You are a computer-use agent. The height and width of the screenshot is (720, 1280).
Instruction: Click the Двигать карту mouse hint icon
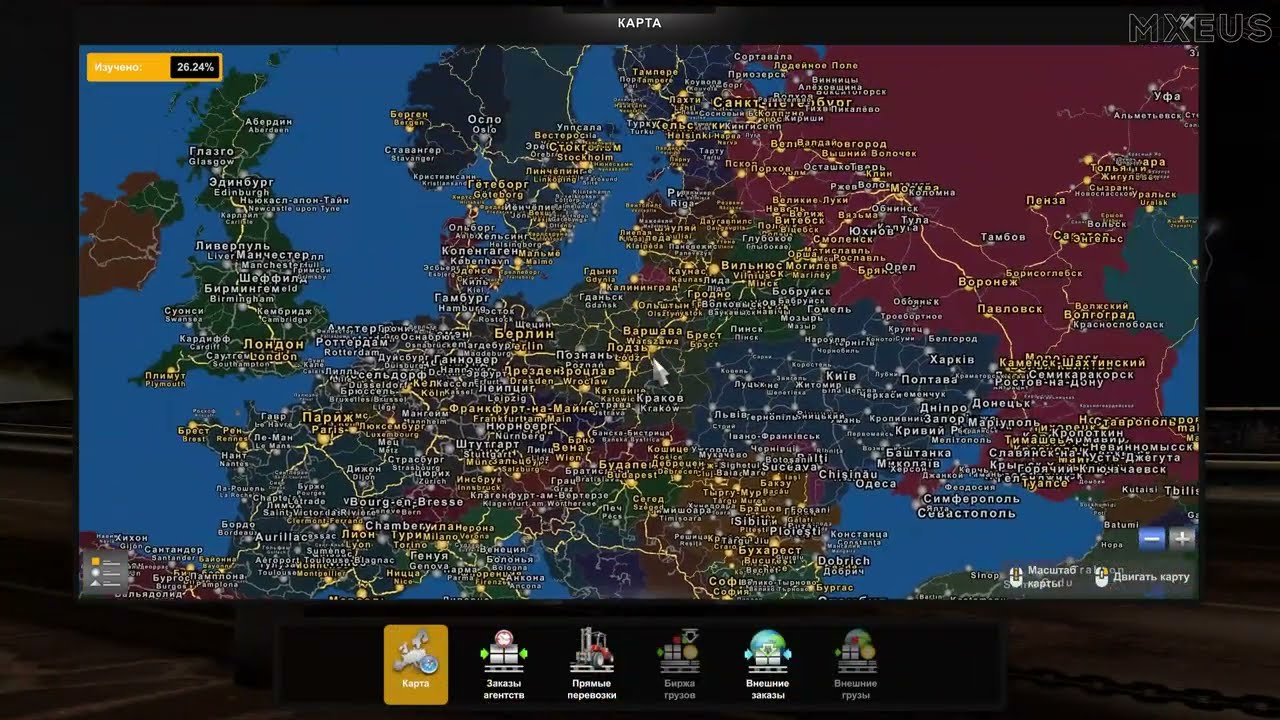(1102, 577)
